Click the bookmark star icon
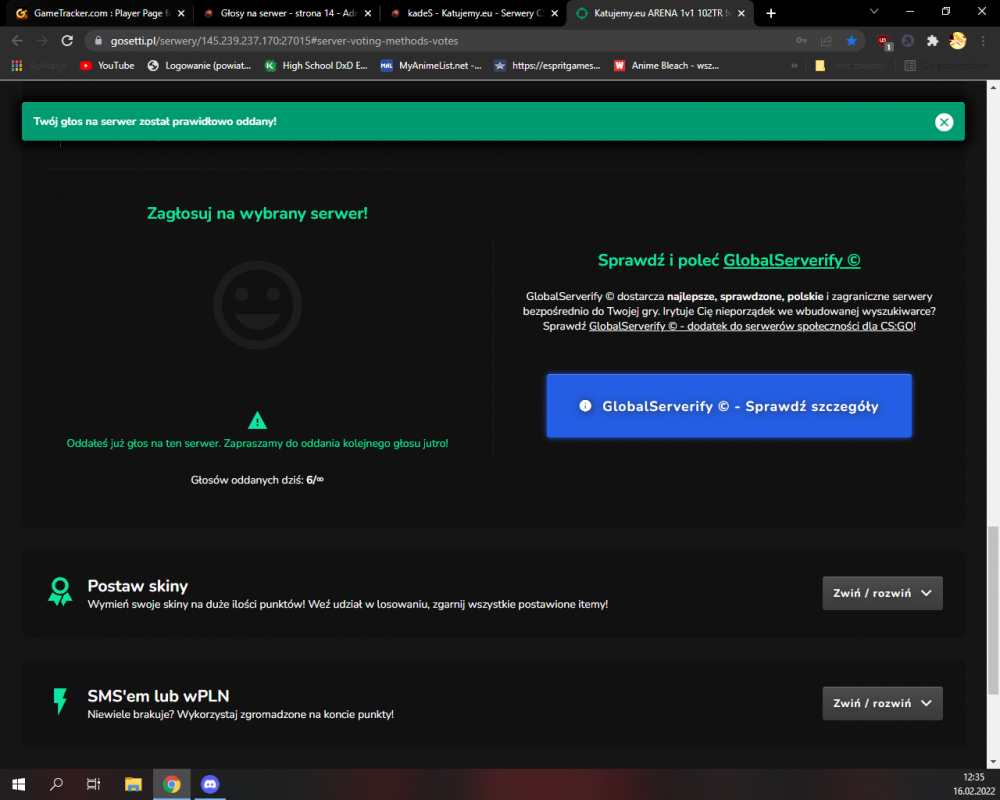The width and height of the screenshot is (1000, 800). [851, 41]
